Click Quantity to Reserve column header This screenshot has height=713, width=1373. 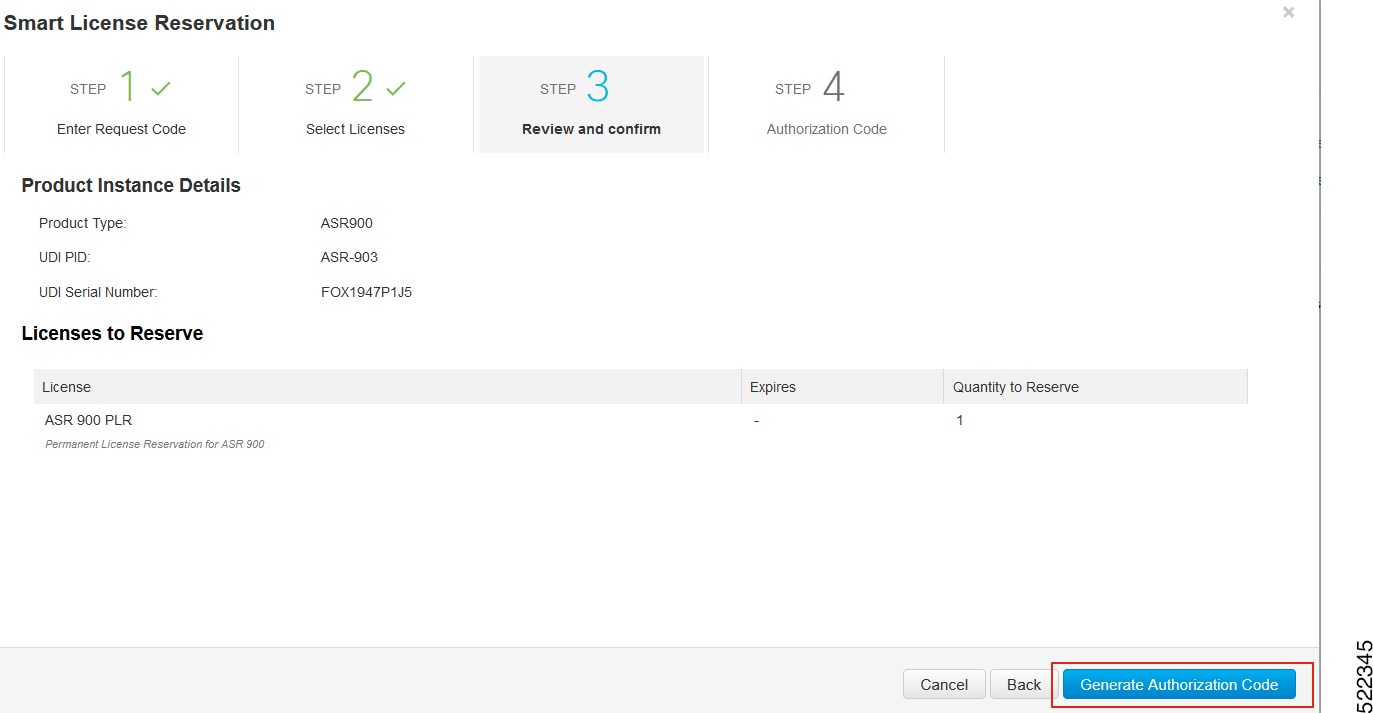click(1096, 387)
